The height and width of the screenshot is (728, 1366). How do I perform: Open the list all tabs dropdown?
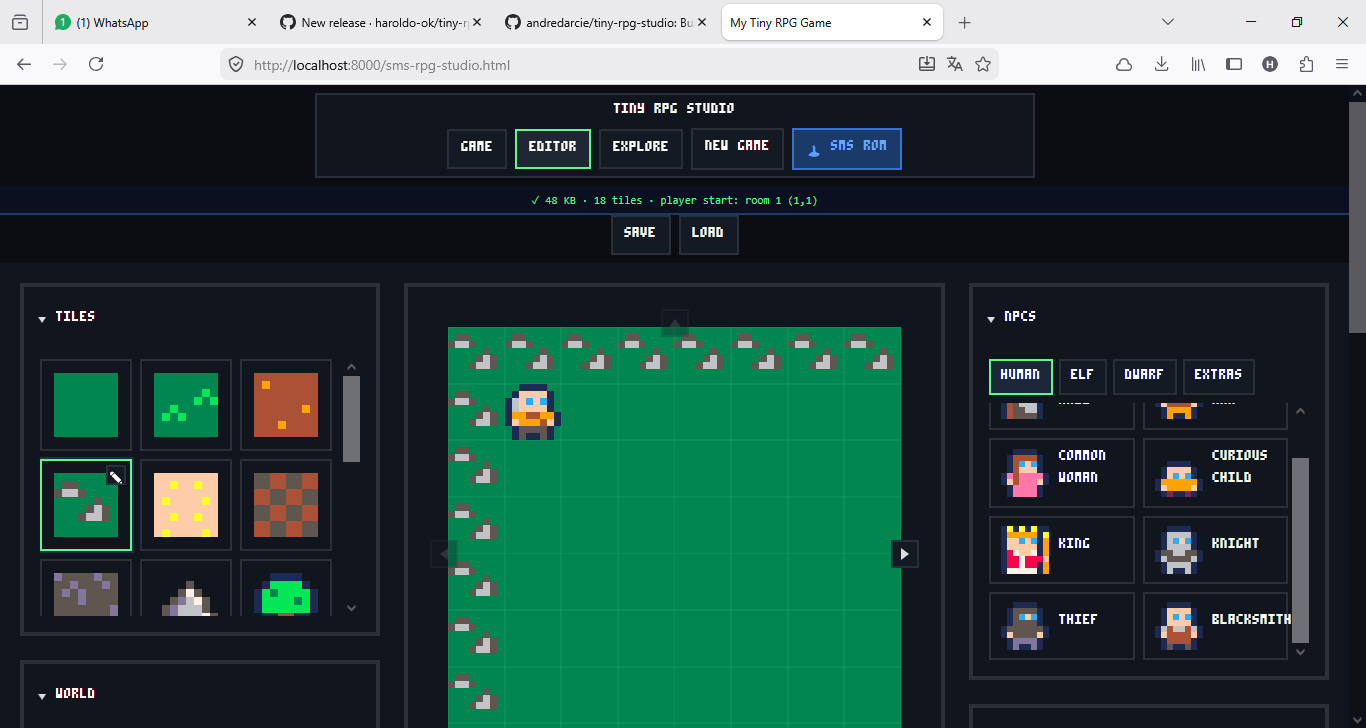point(1167,22)
